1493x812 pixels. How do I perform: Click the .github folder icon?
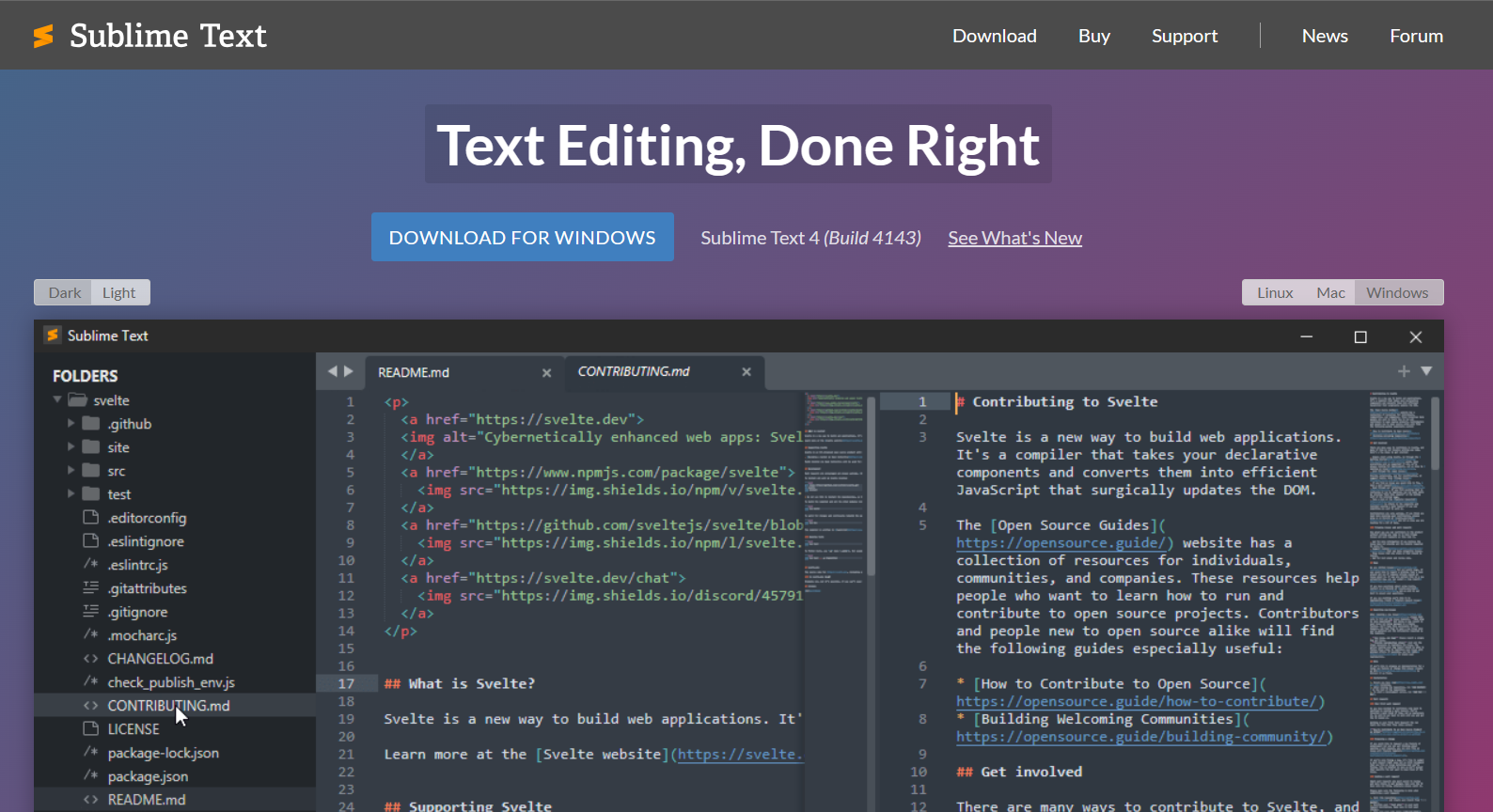pyautogui.click(x=91, y=423)
